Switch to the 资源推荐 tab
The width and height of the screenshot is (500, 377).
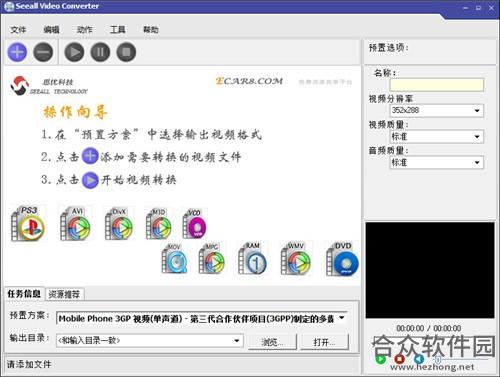[64, 294]
